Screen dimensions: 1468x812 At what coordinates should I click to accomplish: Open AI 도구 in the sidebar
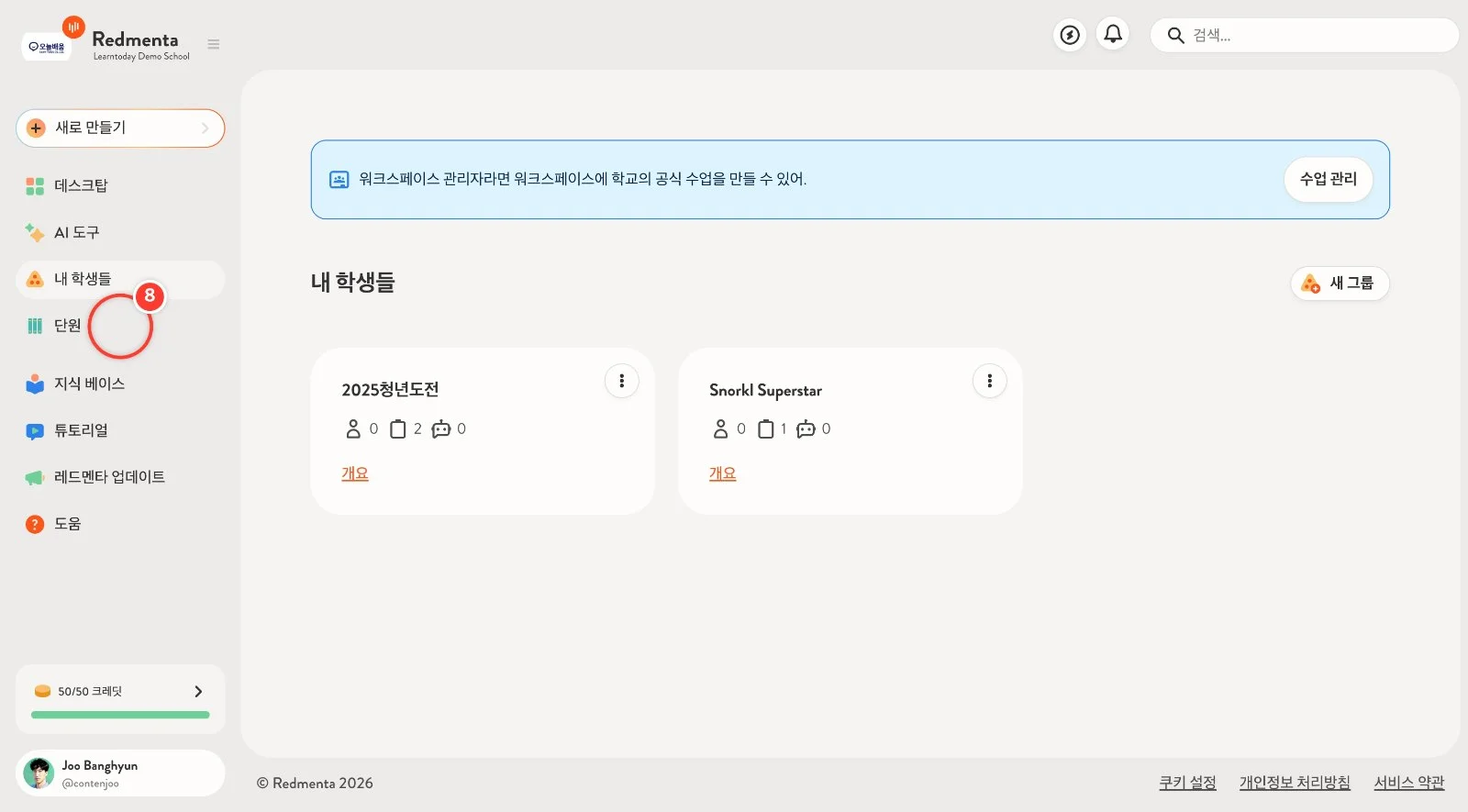coord(120,233)
